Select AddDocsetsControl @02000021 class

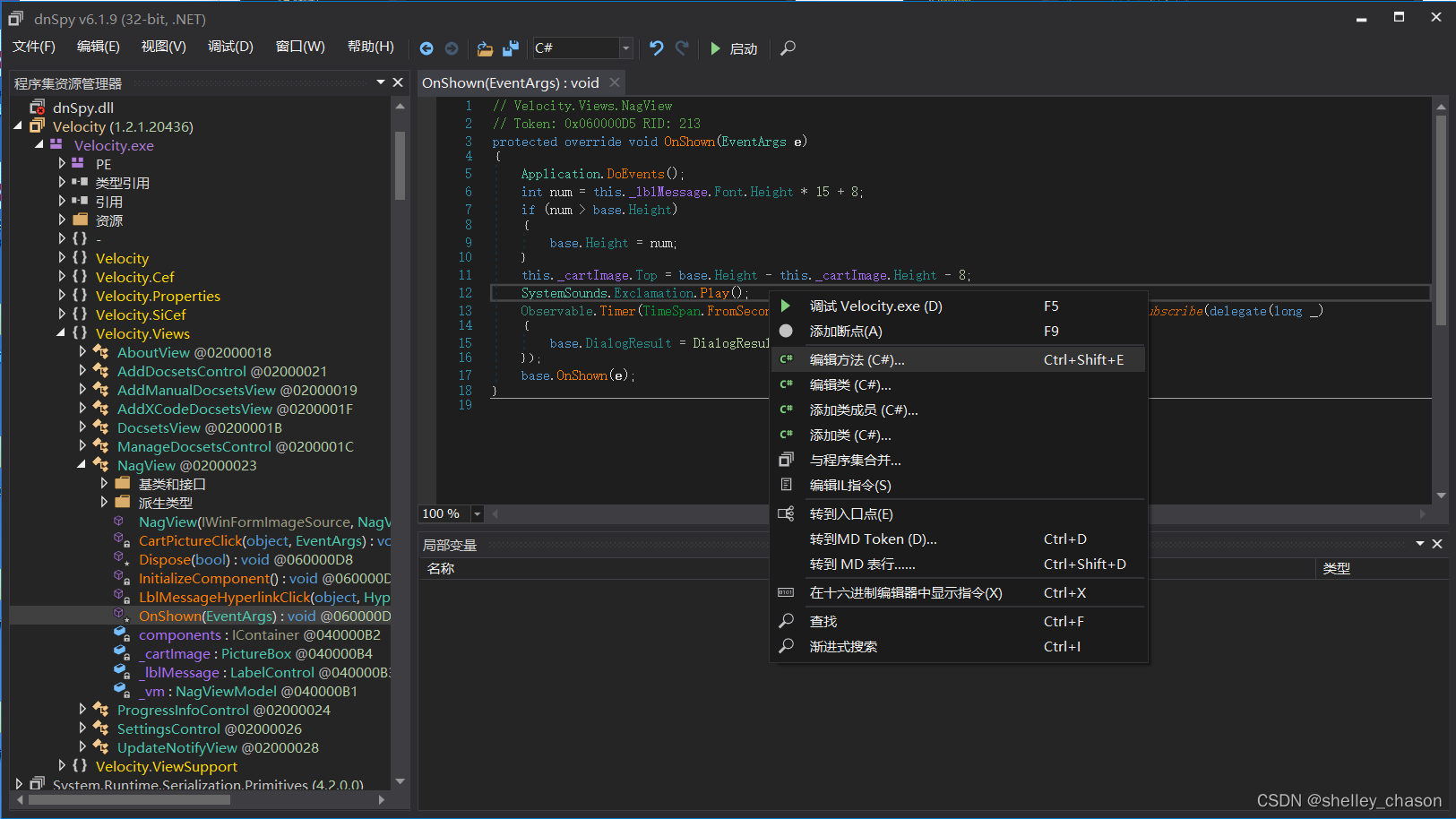(x=222, y=371)
